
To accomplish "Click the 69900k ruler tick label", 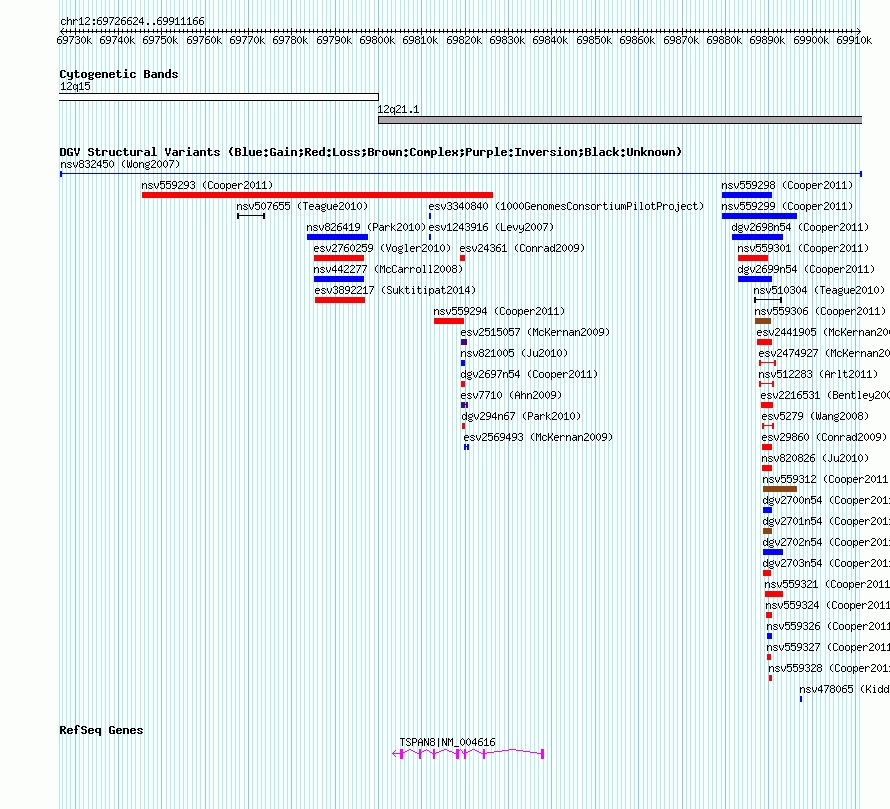I will [811, 40].
